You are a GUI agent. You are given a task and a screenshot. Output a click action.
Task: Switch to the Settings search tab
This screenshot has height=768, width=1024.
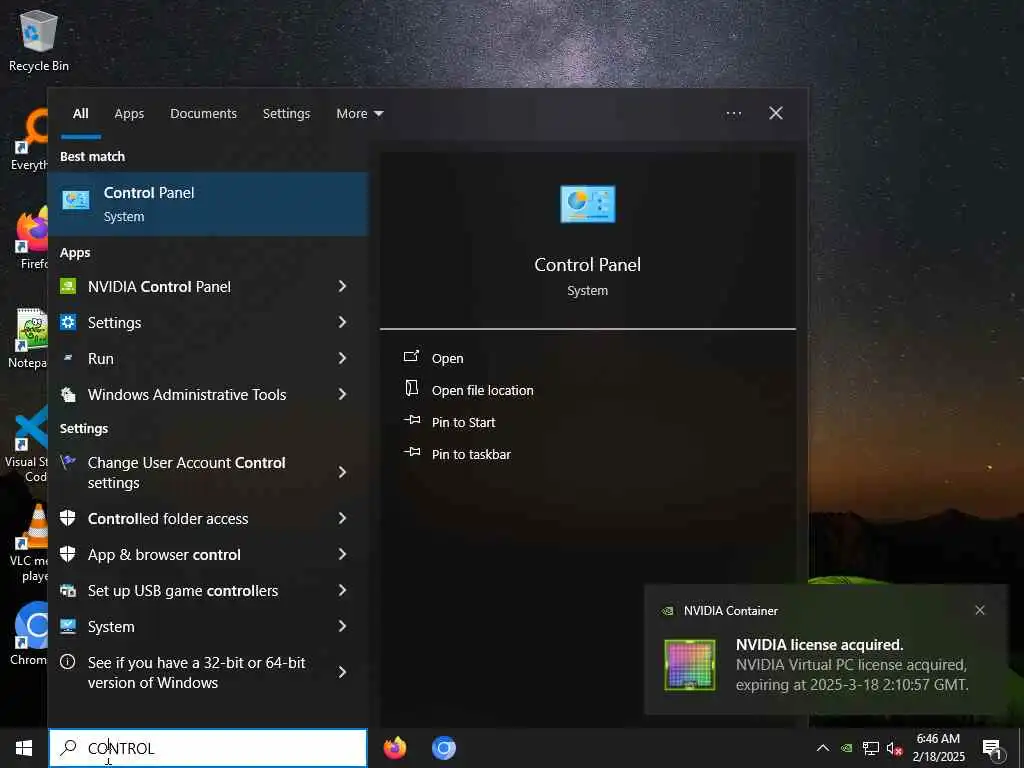pos(287,114)
